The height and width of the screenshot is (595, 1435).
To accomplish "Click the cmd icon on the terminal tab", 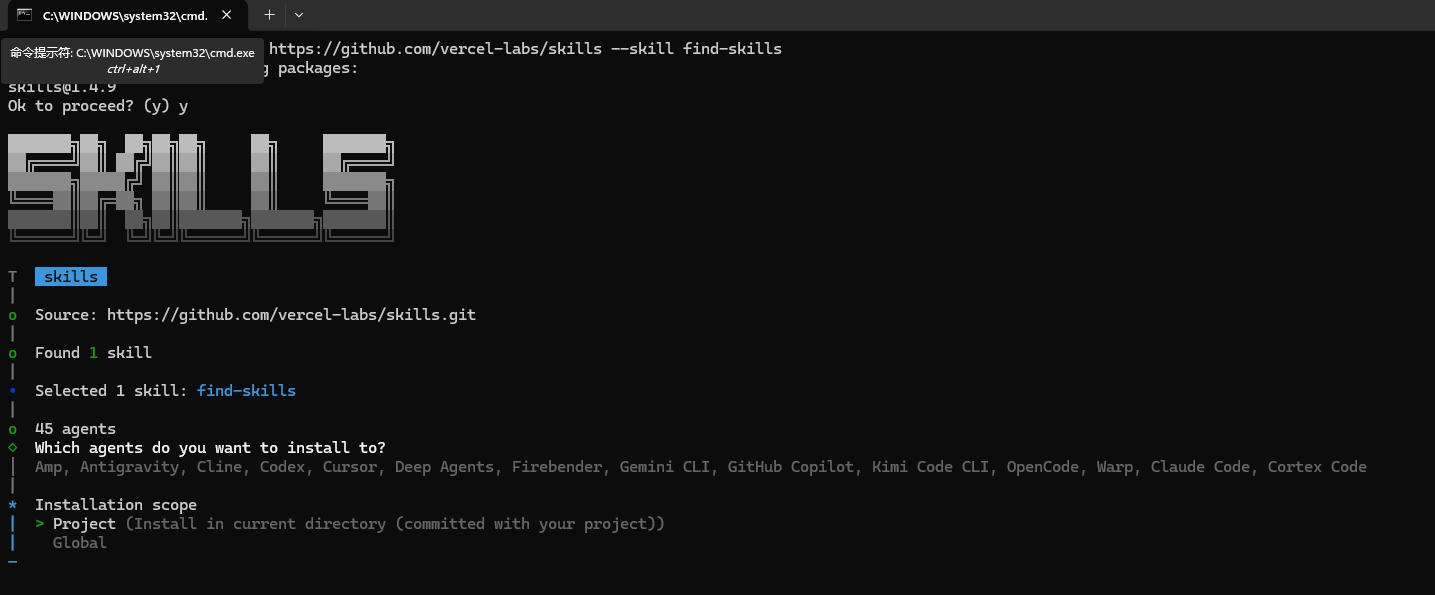I will (23, 15).
